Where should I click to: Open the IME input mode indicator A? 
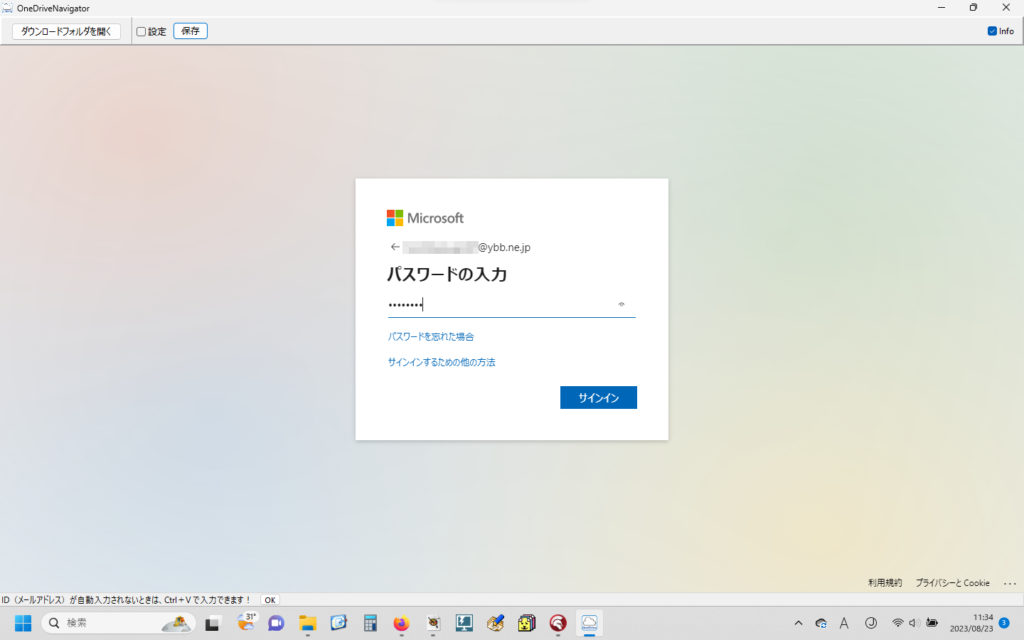pyautogui.click(x=844, y=623)
